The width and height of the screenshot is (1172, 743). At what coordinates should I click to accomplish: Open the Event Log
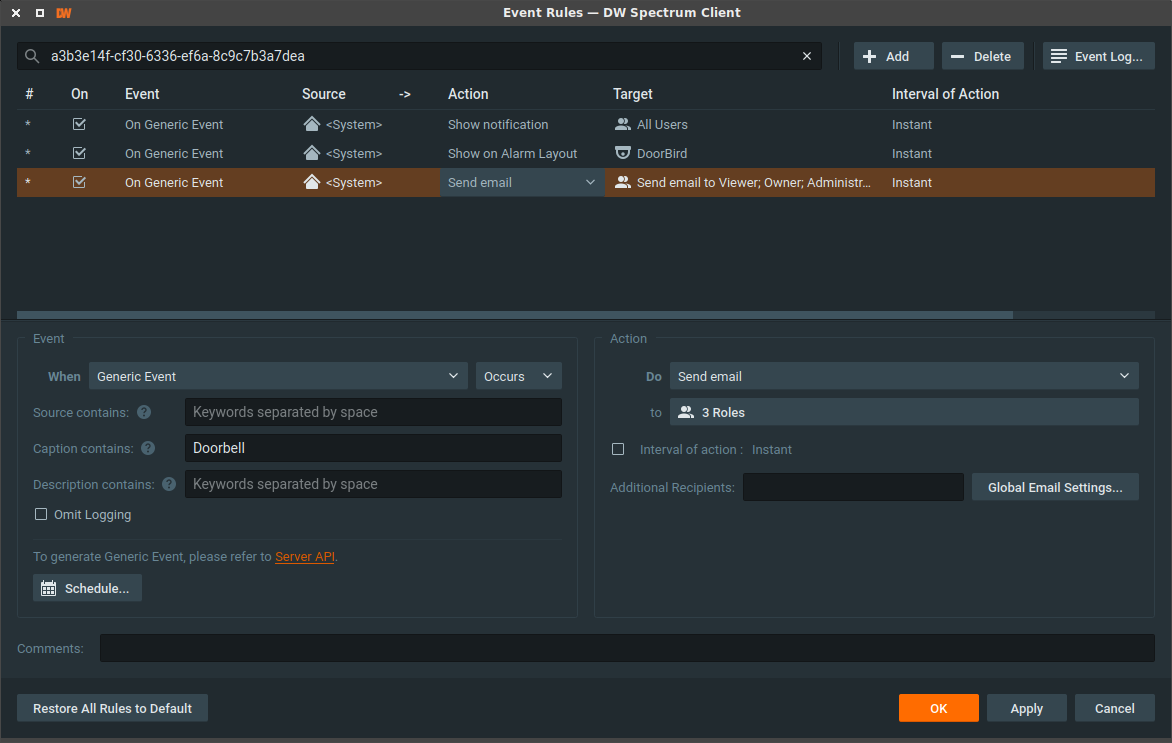pyautogui.click(x=1099, y=56)
